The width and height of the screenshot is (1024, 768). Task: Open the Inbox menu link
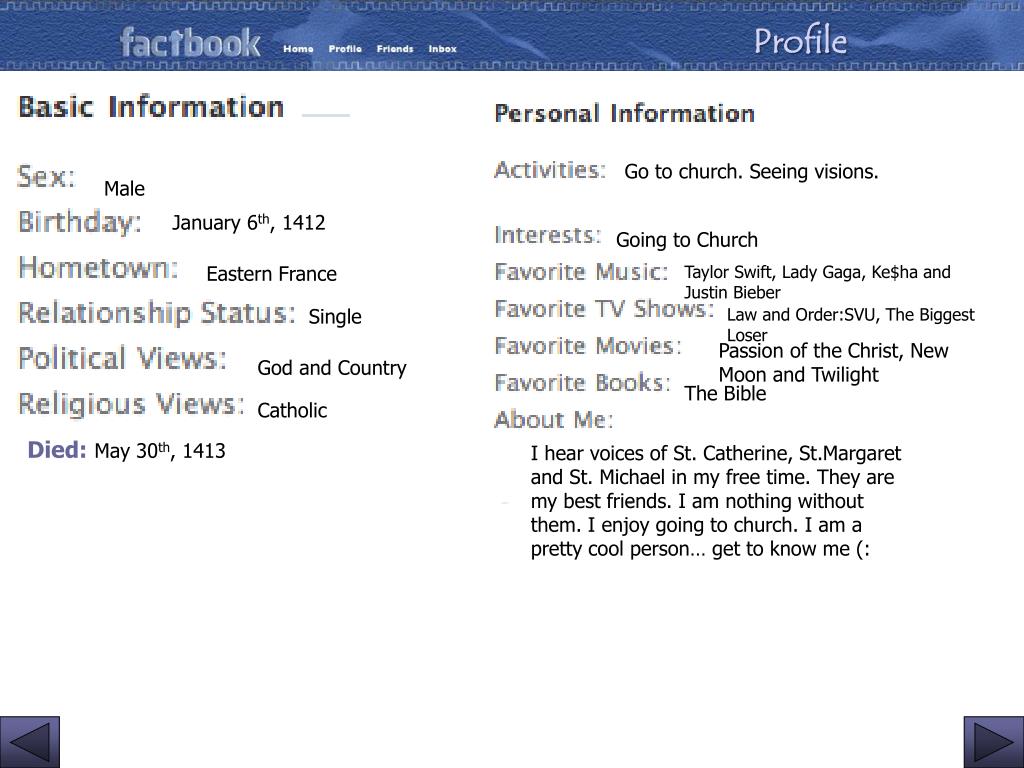[442, 49]
